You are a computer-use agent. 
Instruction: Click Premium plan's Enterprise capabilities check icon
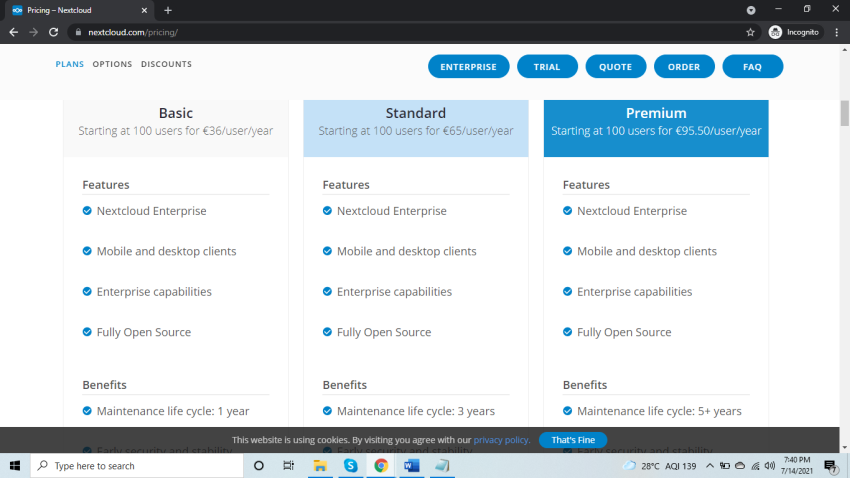[567, 291]
